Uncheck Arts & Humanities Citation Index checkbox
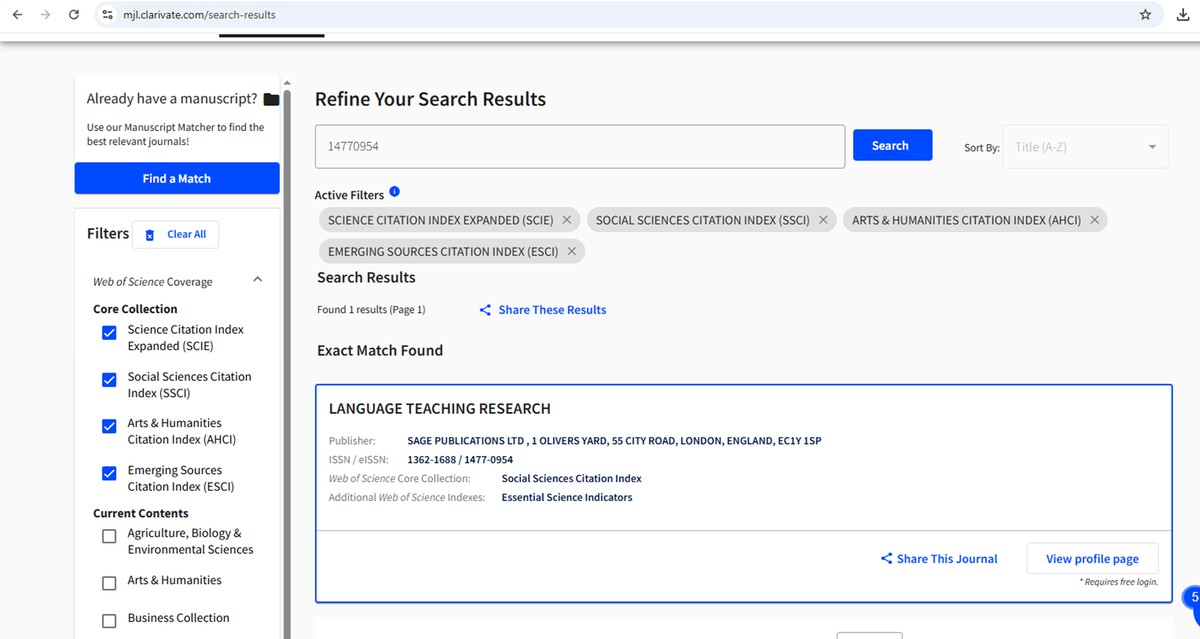Image resolution: width=1200 pixels, height=639 pixels. click(x=110, y=426)
